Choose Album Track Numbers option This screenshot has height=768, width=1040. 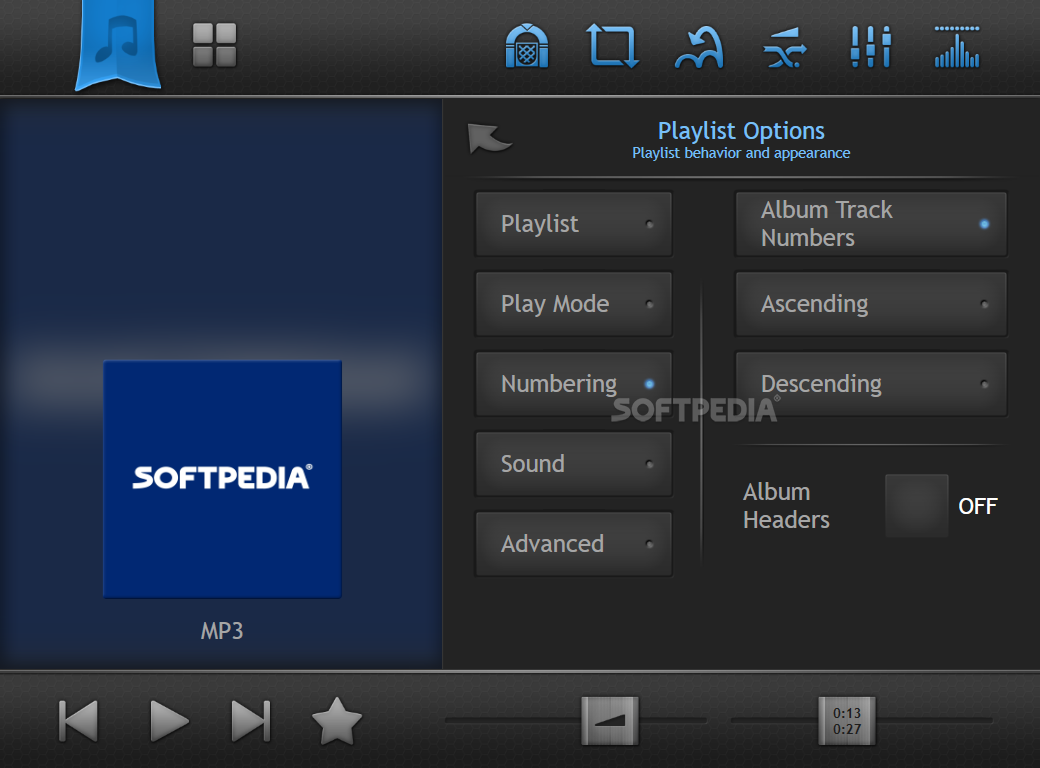(x=871, y=224)
